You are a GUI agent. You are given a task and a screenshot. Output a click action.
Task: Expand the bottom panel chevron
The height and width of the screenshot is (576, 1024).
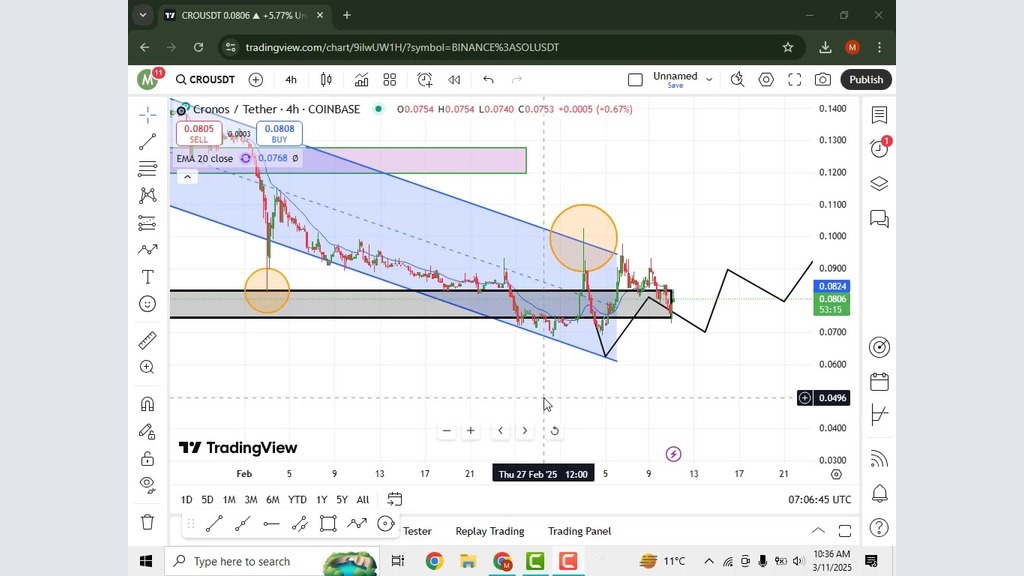pyautogui.click(x=818, y=530)
